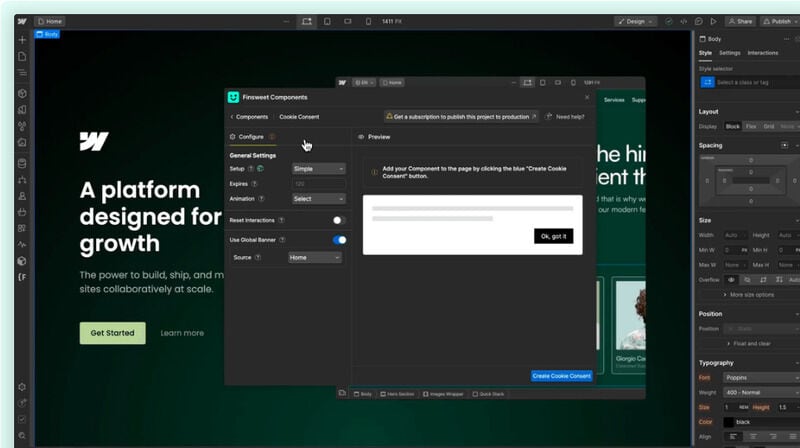Open the comments speech bubble icon
The height and width of the screenshot is (448, 800).
pyautogui.click(x=698, y=21)
